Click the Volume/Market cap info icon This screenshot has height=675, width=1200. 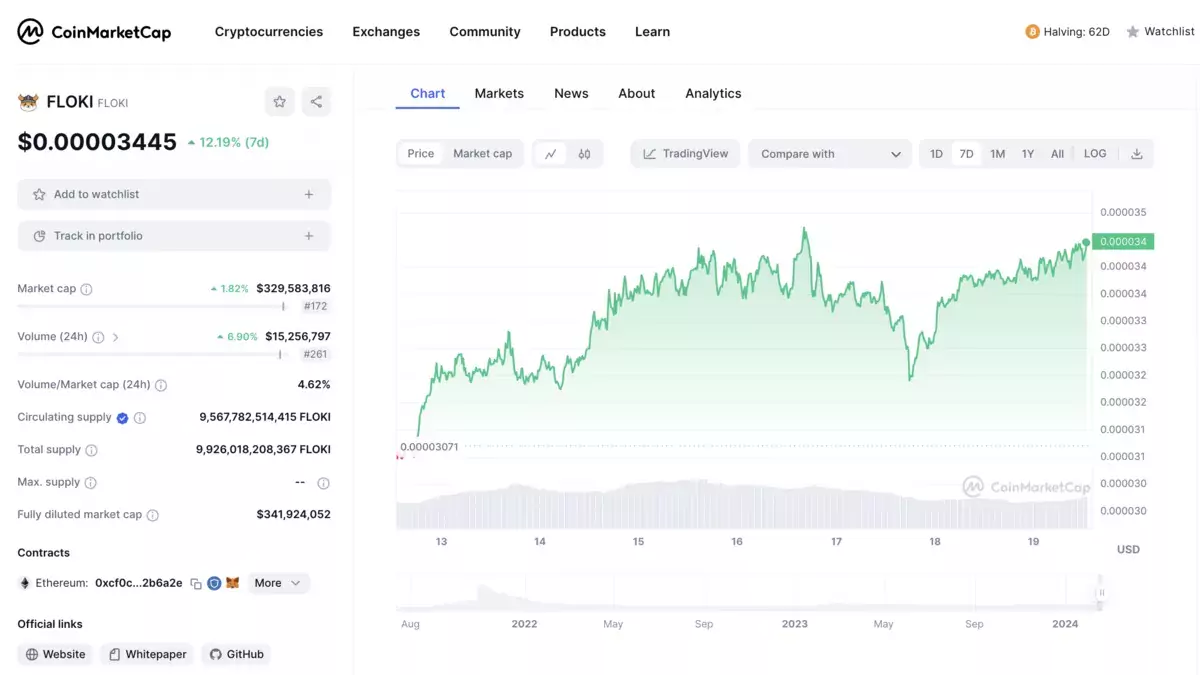point(161,385)
